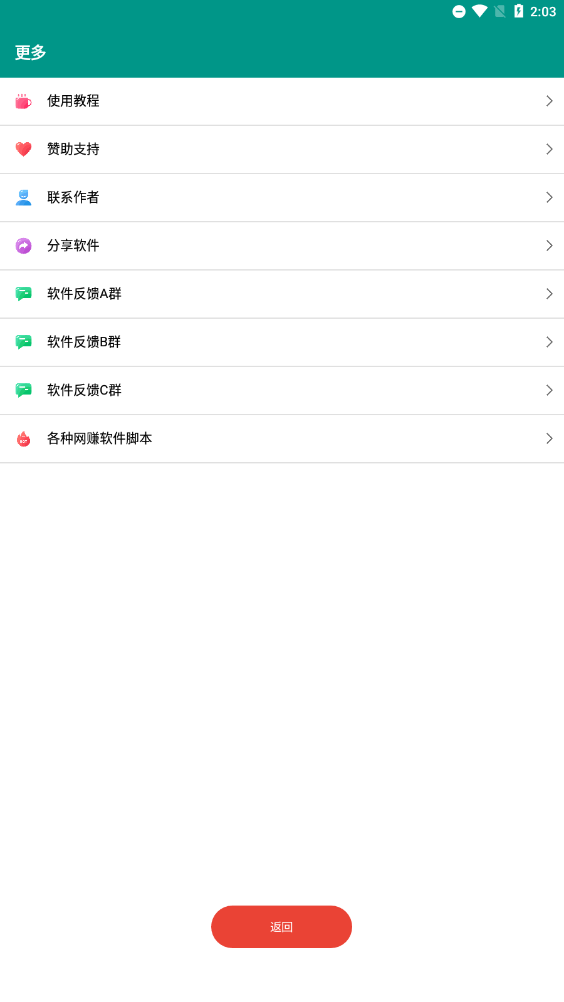The height and width of the screenshot is (1002, 564).
Task: Tap the 更多 title in header
Action: click(31, 52)
